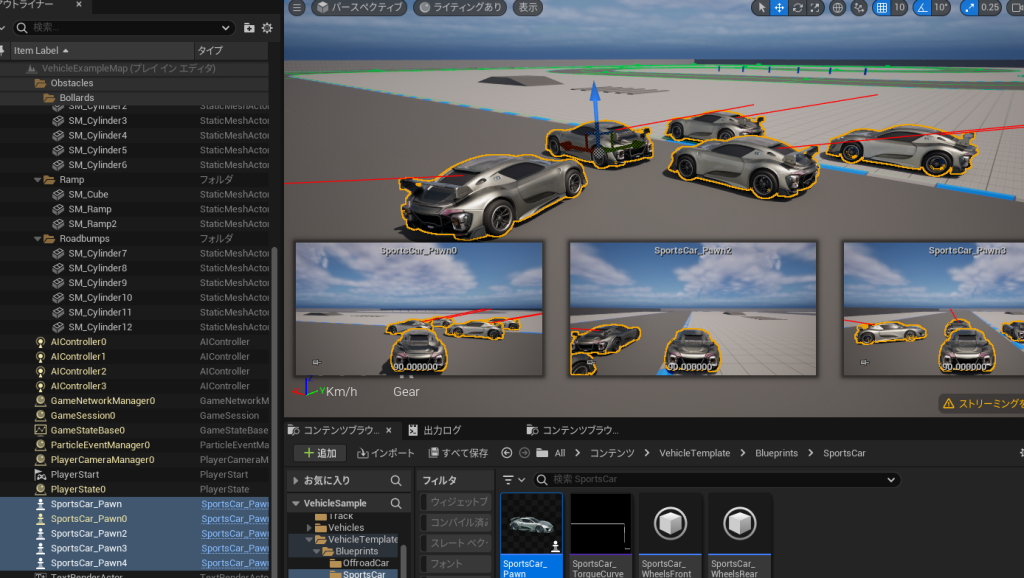This screenshot has height=578, width=1024.
Task: Create new folder in Outliner
Action: click(249, 28)
